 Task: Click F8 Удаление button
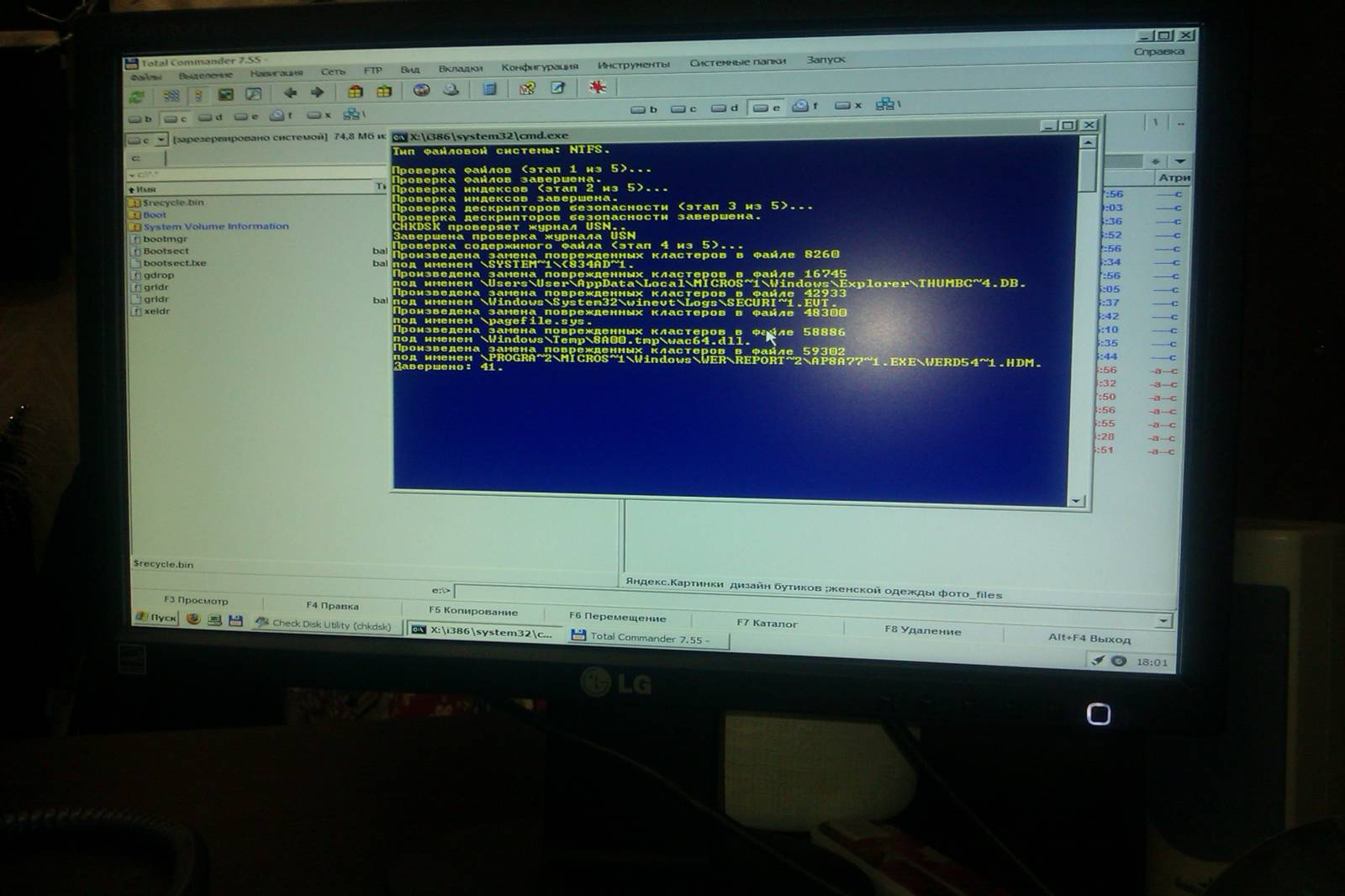[x=922, y=630]
